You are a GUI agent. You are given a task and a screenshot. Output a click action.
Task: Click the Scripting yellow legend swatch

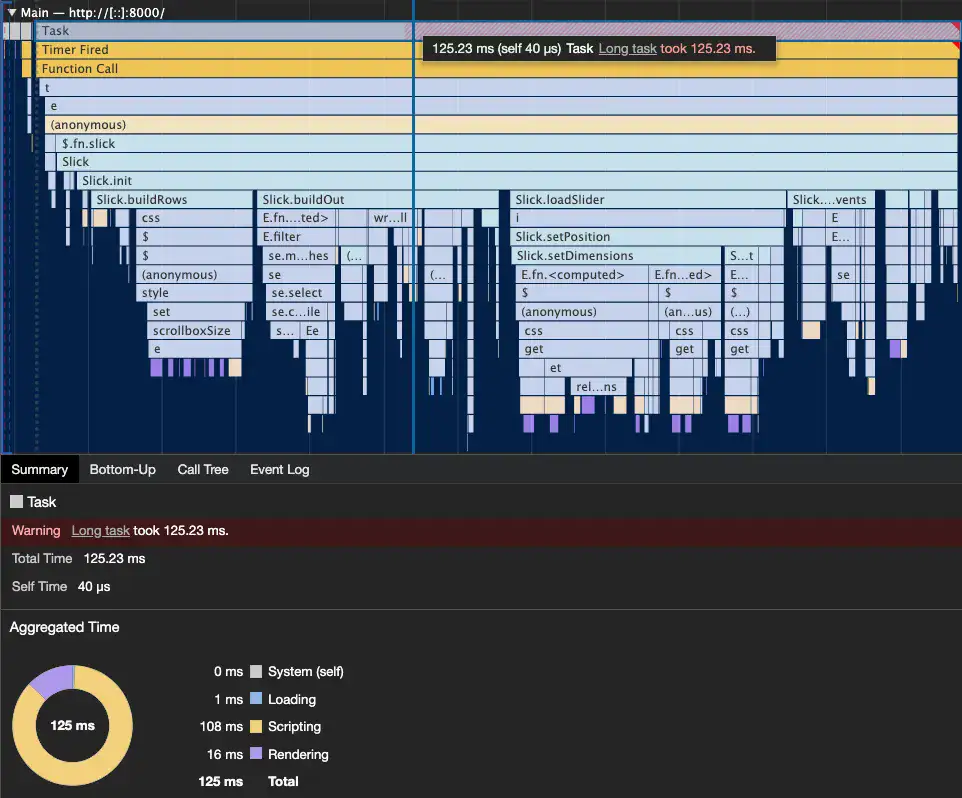click(x=256, y=727)
